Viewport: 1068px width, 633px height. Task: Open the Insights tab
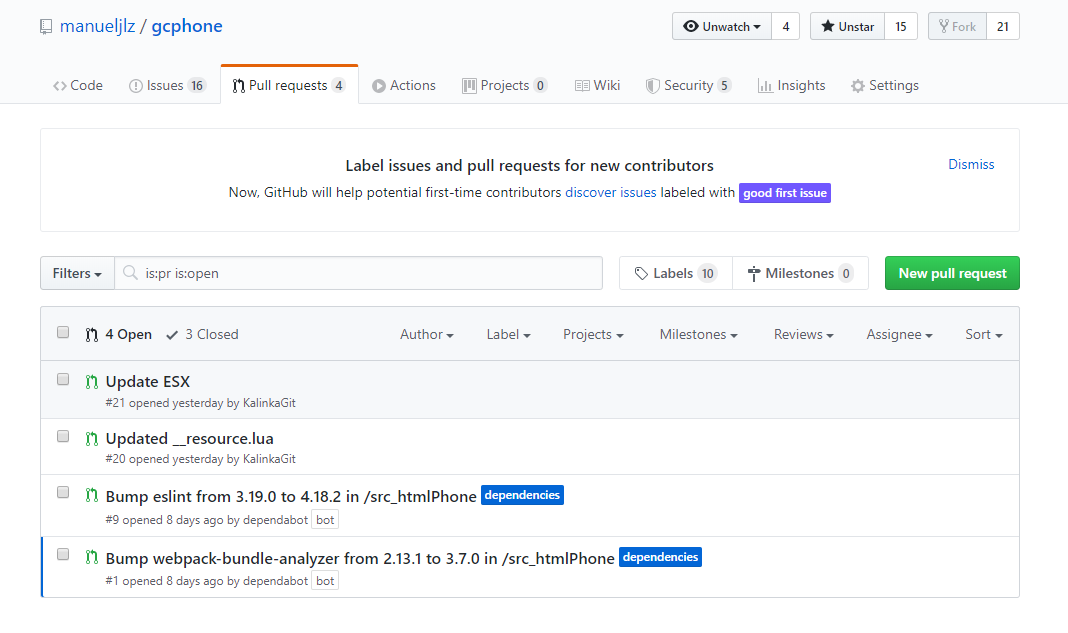pyautogui.click(x=791, y=85)
